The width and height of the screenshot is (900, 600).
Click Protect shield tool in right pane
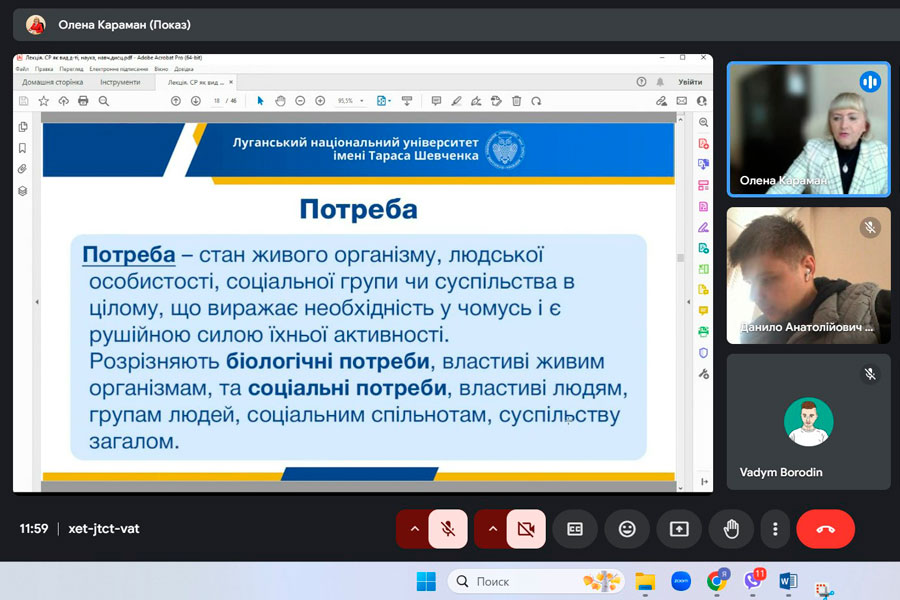(x=703, y=353)
